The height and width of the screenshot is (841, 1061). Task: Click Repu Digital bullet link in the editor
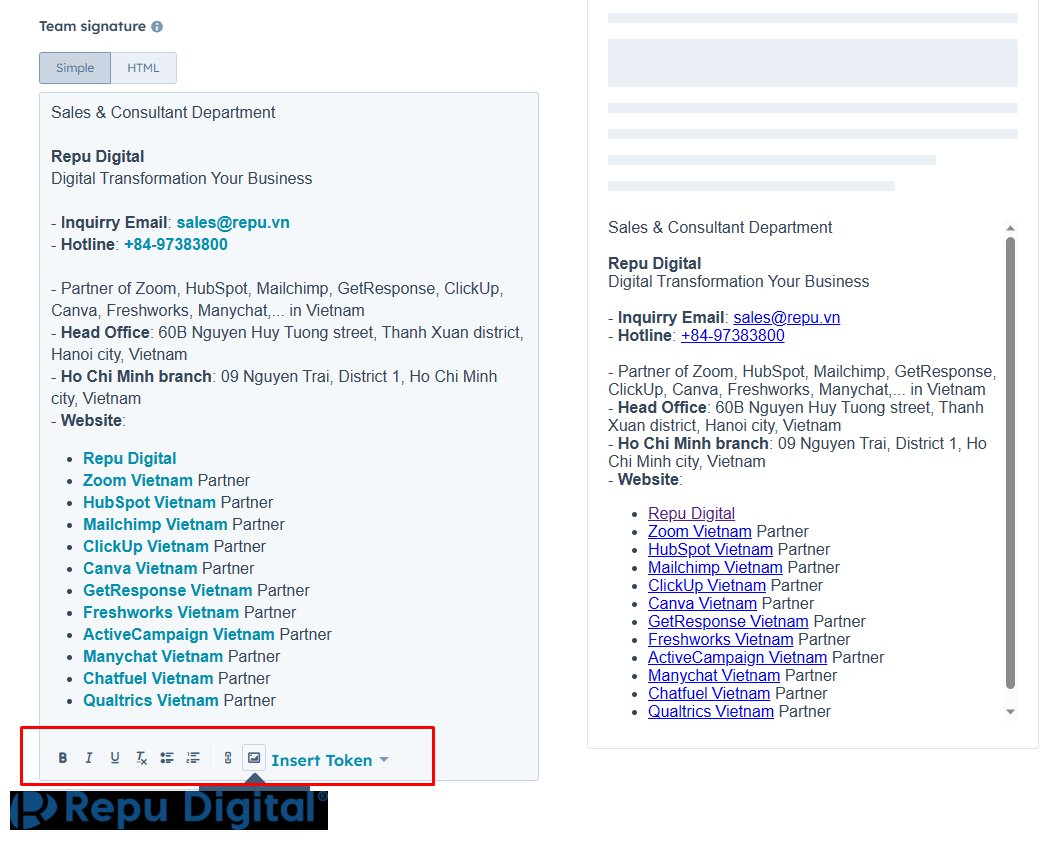pyautogui.click(x=129, y=458)
